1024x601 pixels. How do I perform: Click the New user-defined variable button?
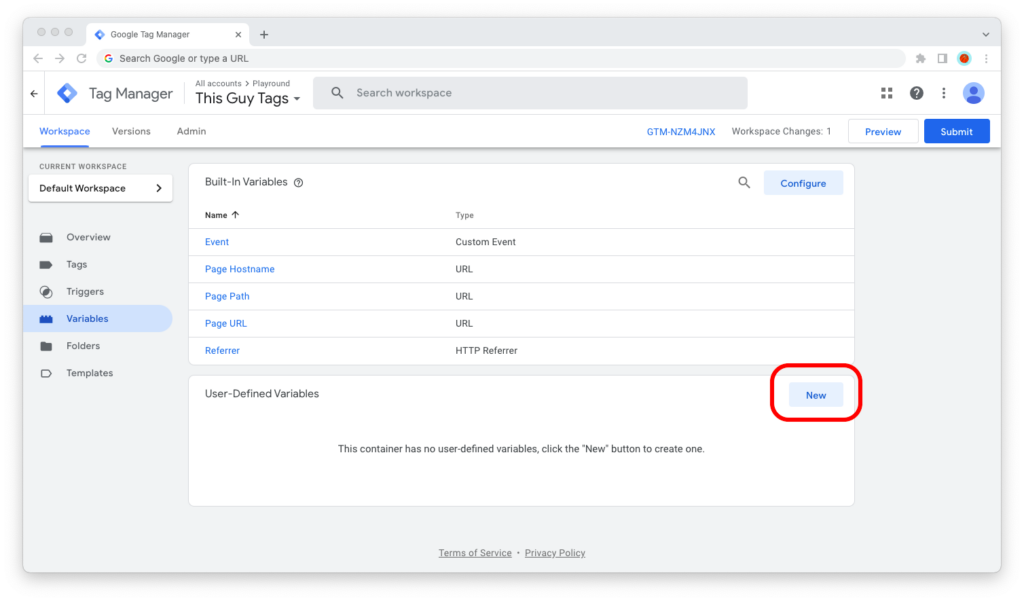click(x=816, y=395)
